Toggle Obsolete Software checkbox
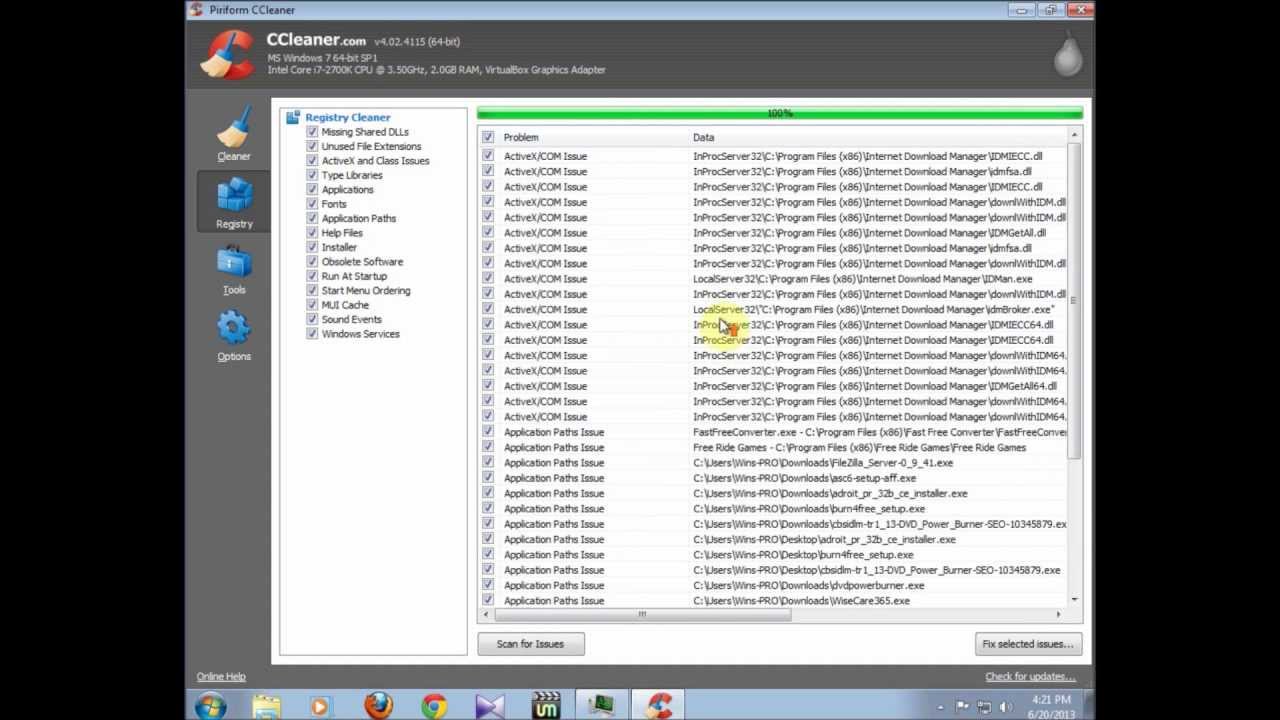Viewport: 1280px width, 720px height. [312, 262]
